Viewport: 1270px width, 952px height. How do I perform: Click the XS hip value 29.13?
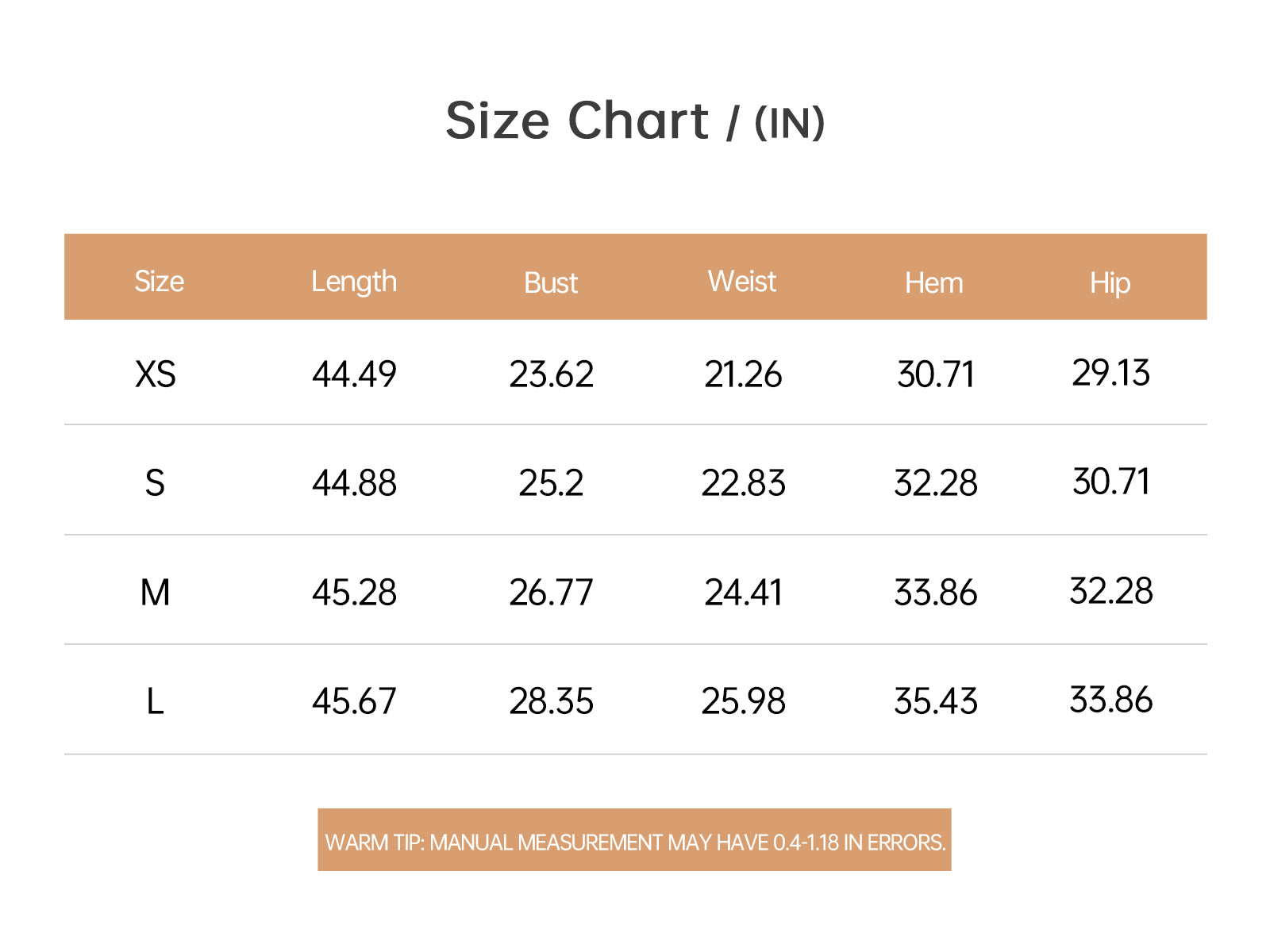click(1110, 373)
